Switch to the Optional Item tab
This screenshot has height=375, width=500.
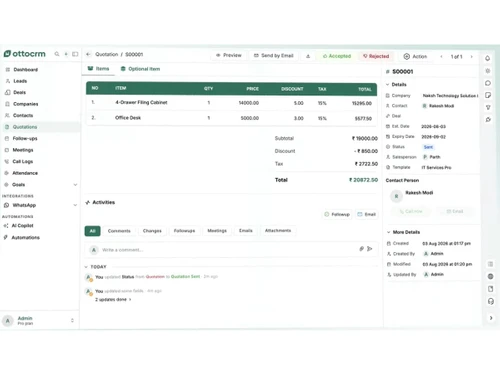[140, 69]
